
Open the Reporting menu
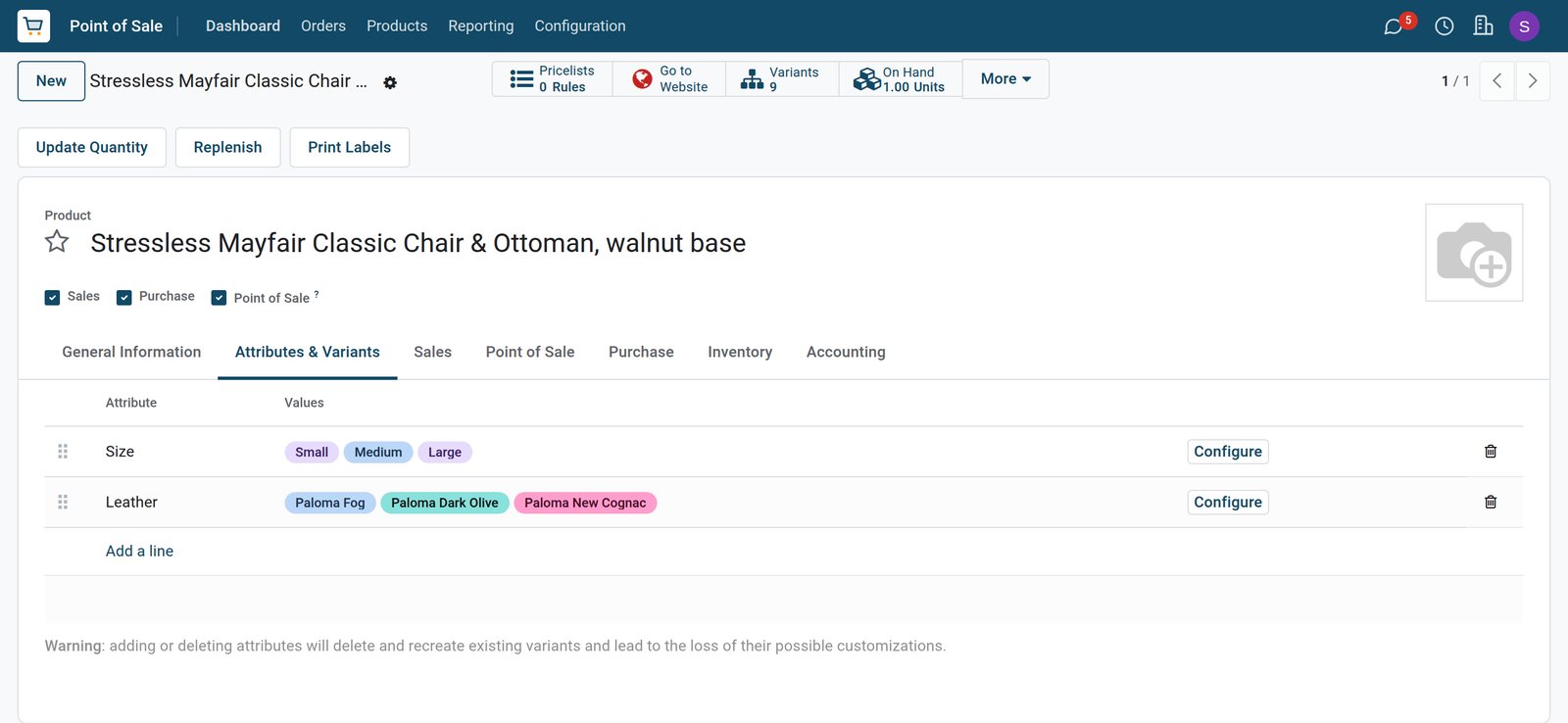coord(480,25)
